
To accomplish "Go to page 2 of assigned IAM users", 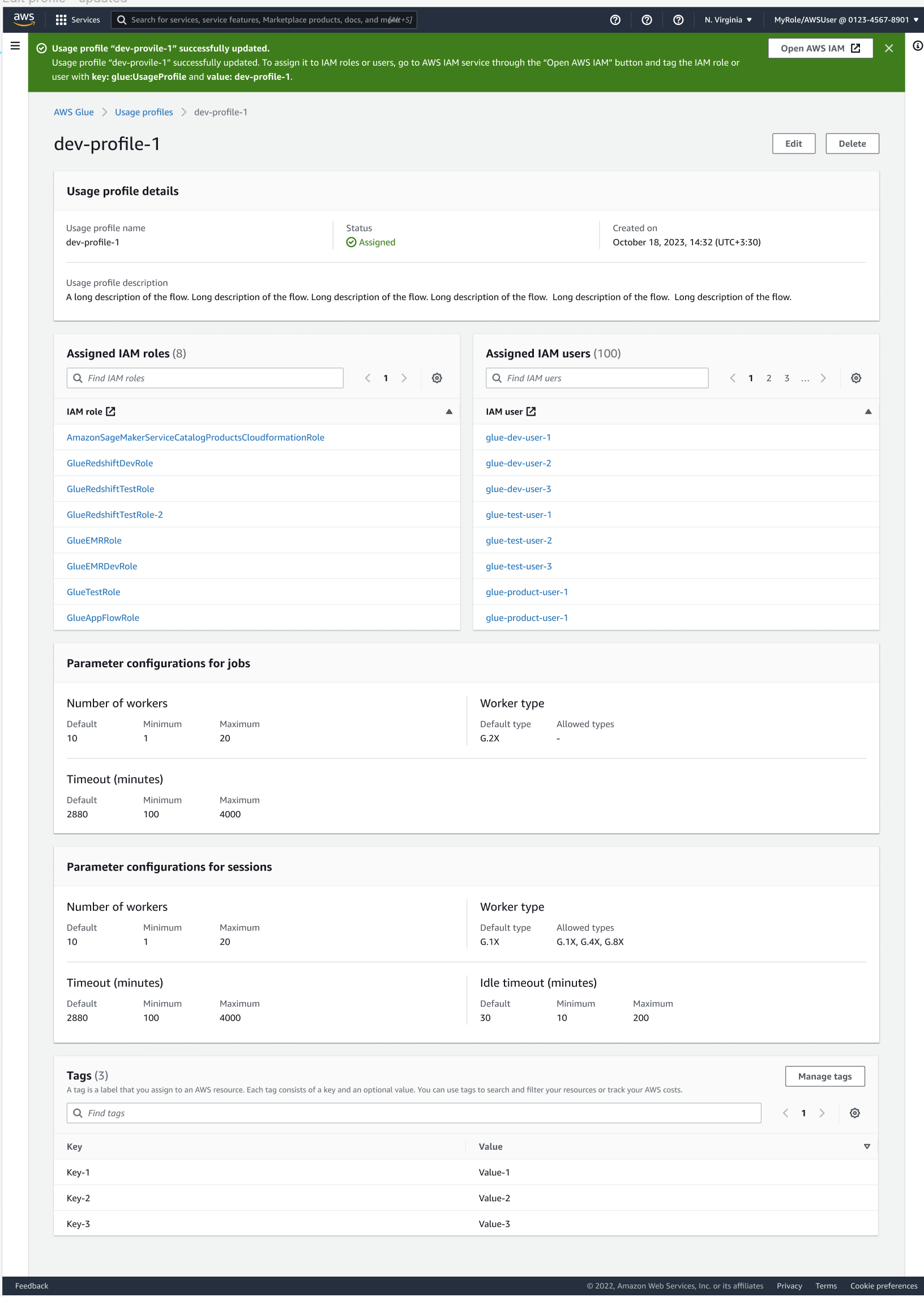I will [769, 377].
